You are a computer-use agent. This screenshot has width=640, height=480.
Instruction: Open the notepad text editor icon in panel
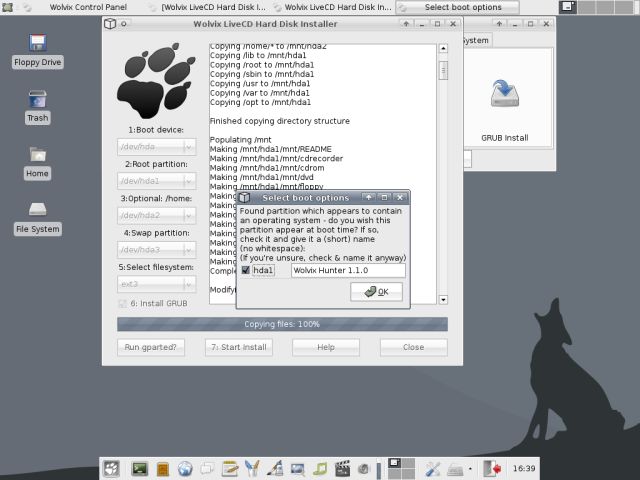click(230, 469)
